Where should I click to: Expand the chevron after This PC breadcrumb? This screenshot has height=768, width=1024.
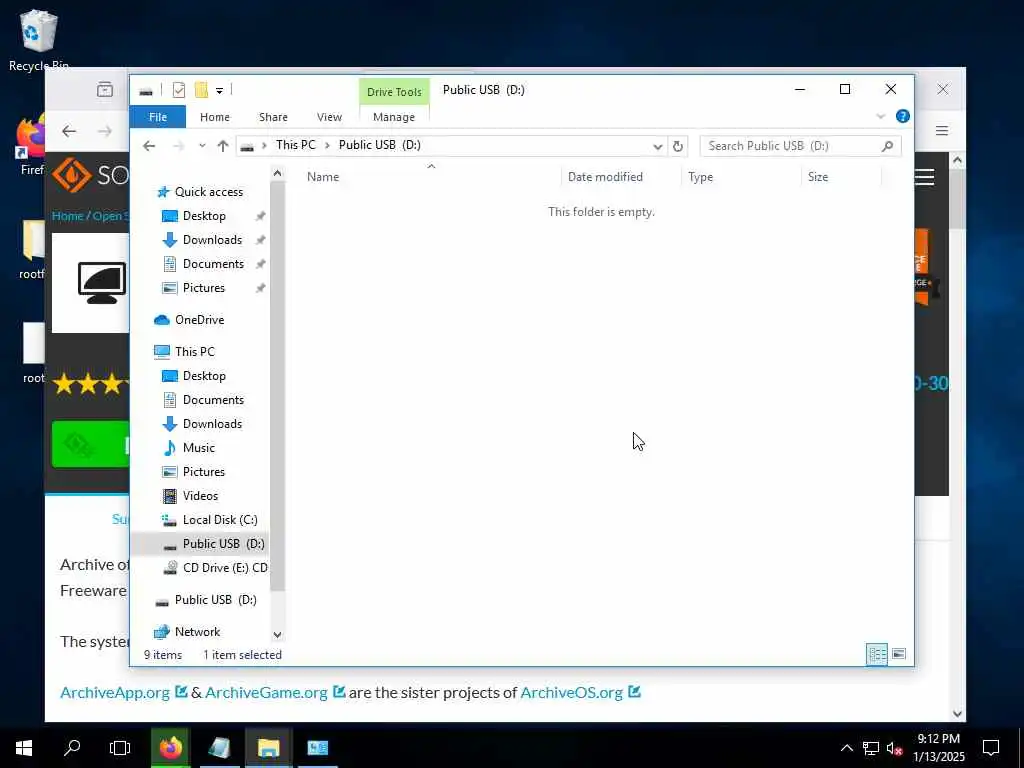click(x=327, y=145)
